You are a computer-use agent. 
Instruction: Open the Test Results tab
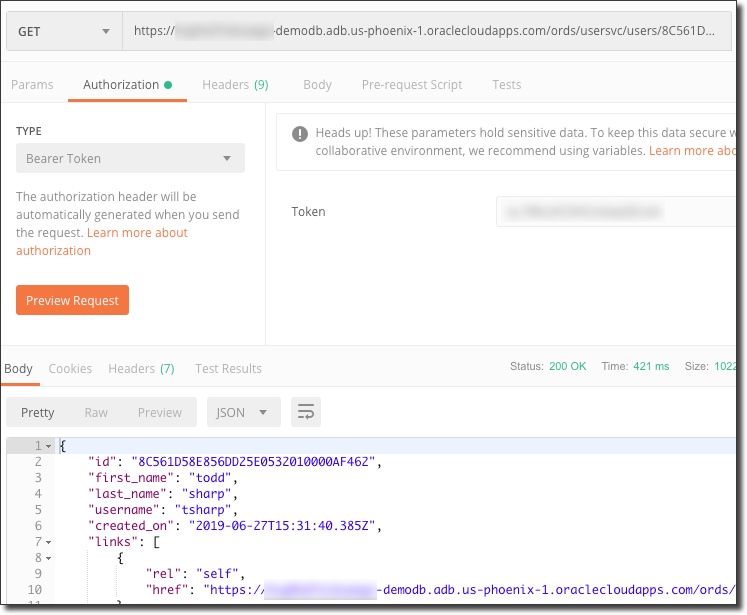[x=228, y=369]
